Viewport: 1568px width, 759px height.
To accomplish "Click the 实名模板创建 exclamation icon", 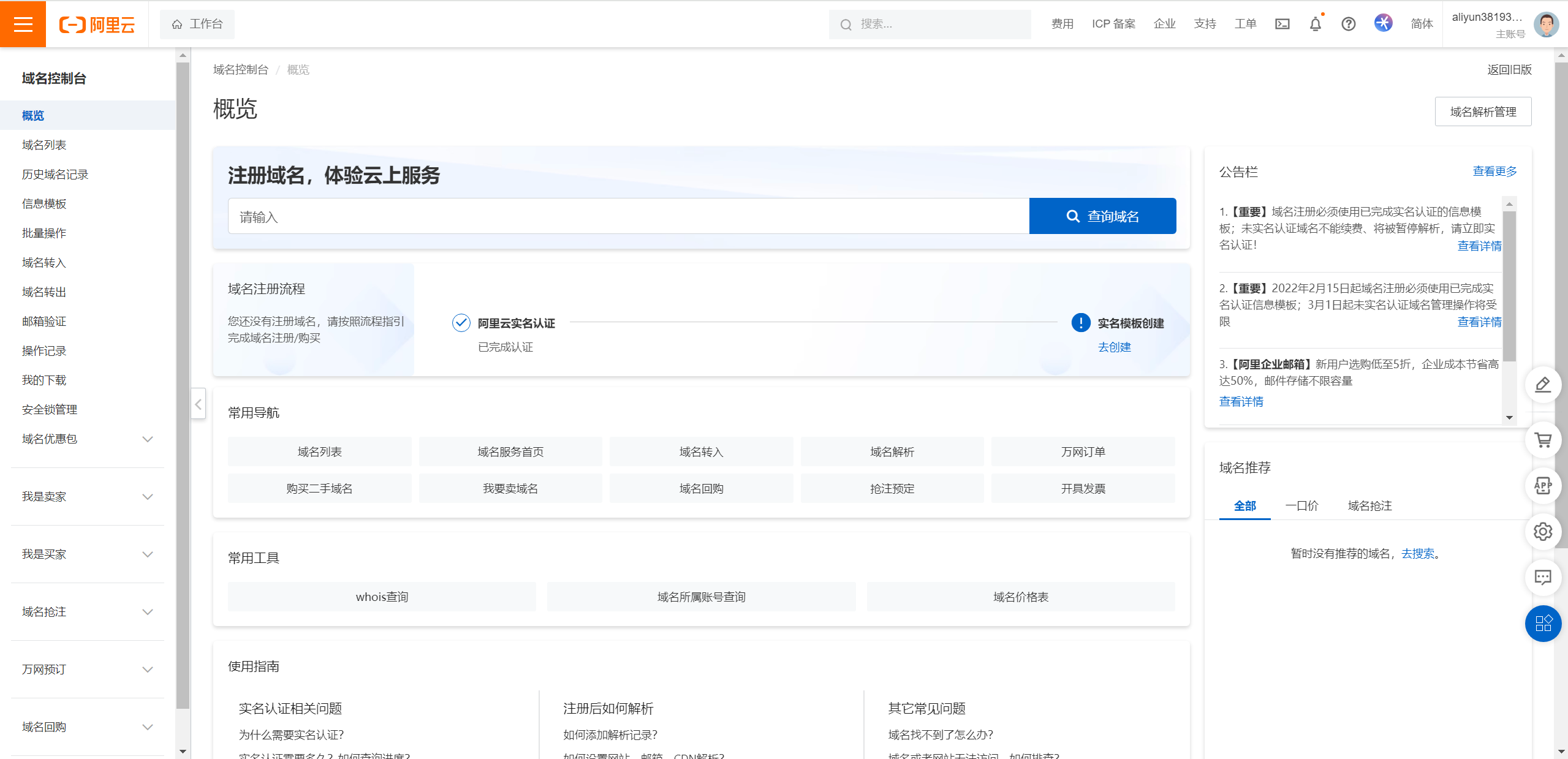I will pyautogui.click(x=1080, y=322).
